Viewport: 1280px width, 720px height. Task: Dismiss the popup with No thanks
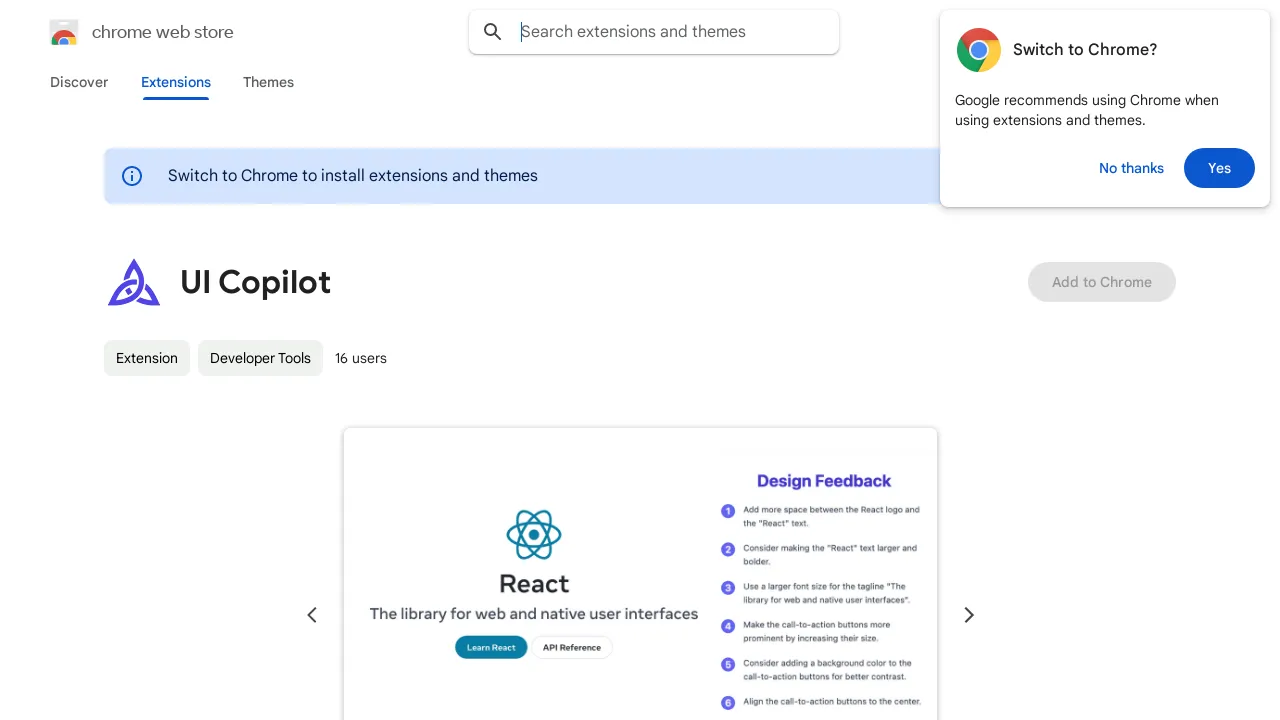[1131, 168]
